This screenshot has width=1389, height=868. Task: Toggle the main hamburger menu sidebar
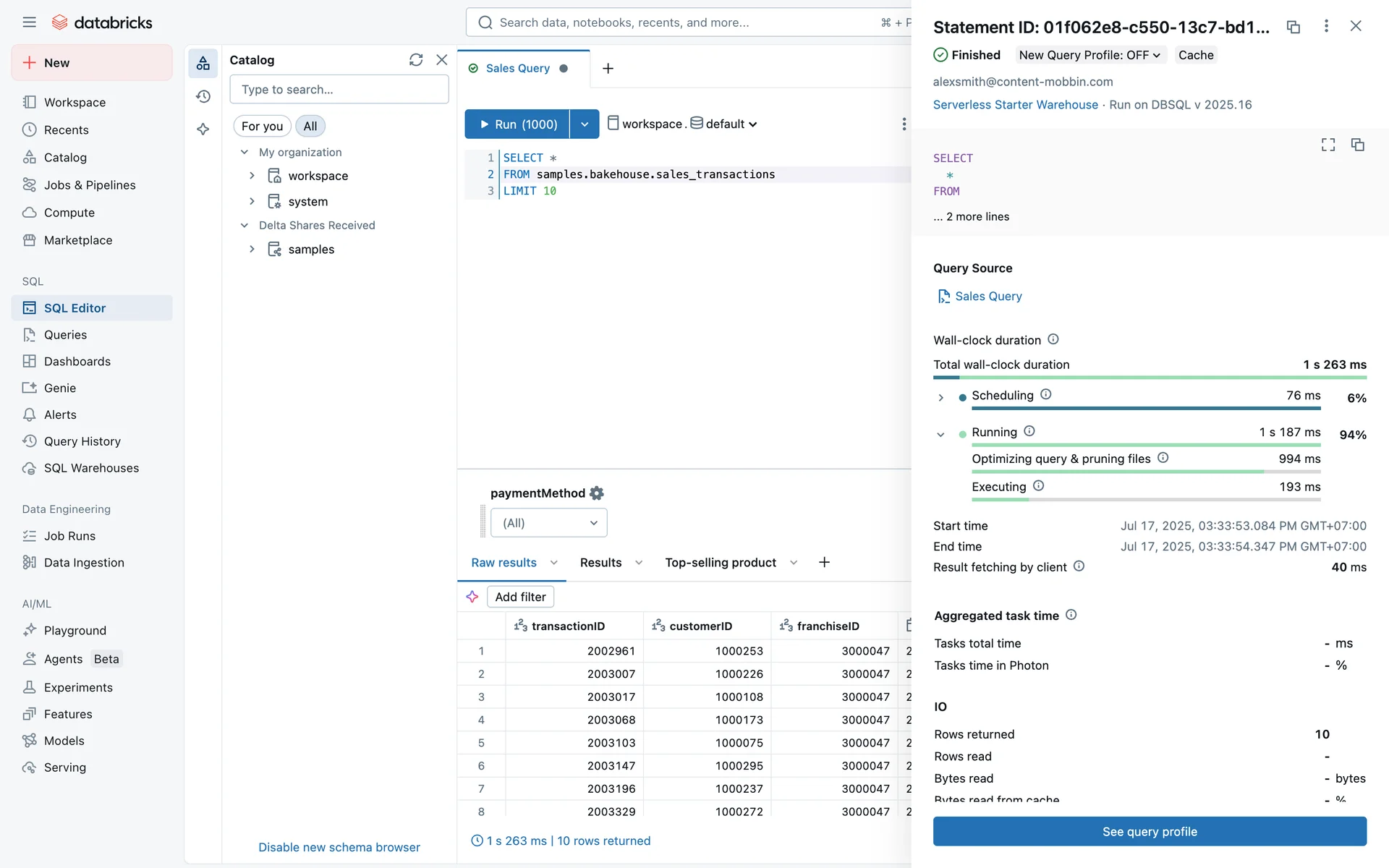click(29, 22)
